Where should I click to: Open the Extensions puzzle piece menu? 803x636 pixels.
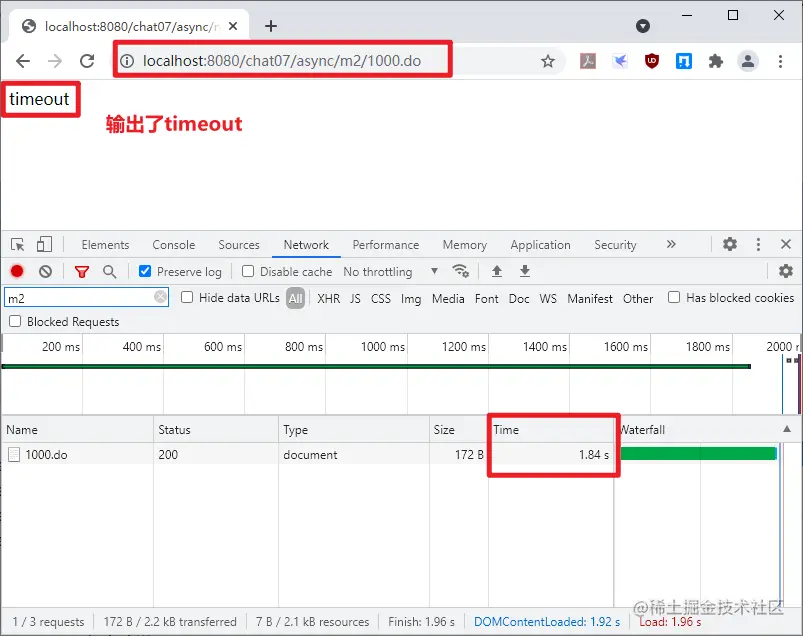pos(715,61)
